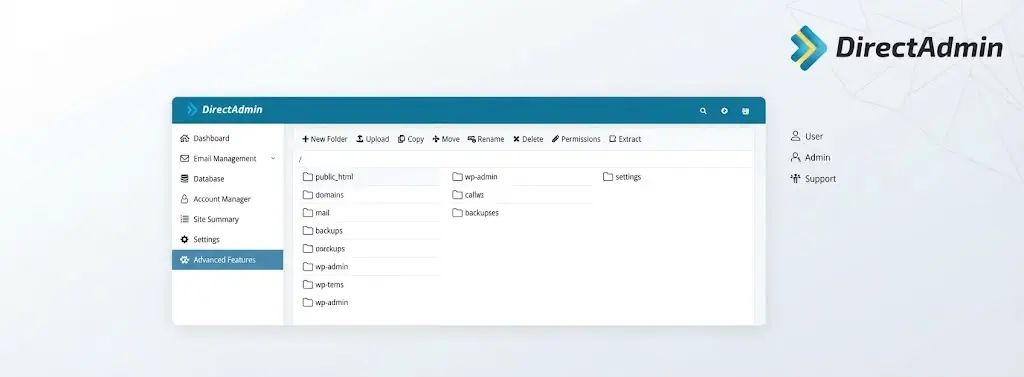Viewport: 1024px width, 377px height.
Task: Click the search magnifier icon in header
Action: coord(703,111)
